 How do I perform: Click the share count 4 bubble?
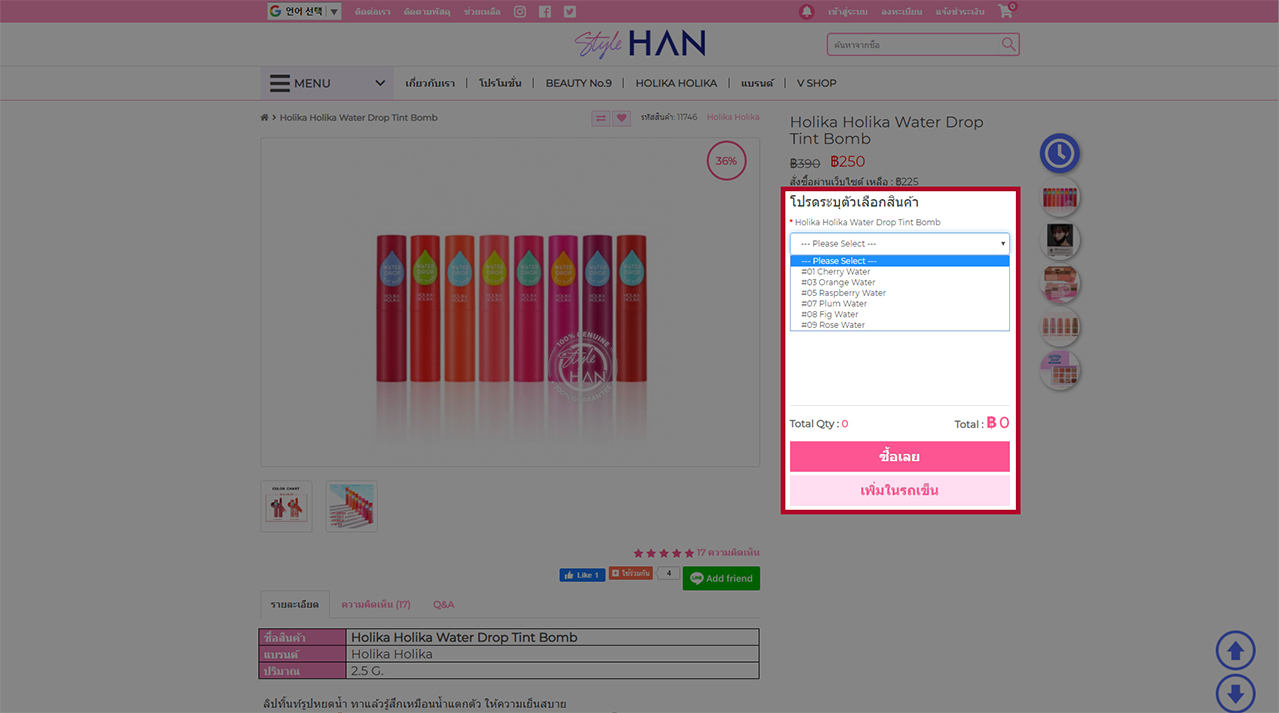pos(668,574)
